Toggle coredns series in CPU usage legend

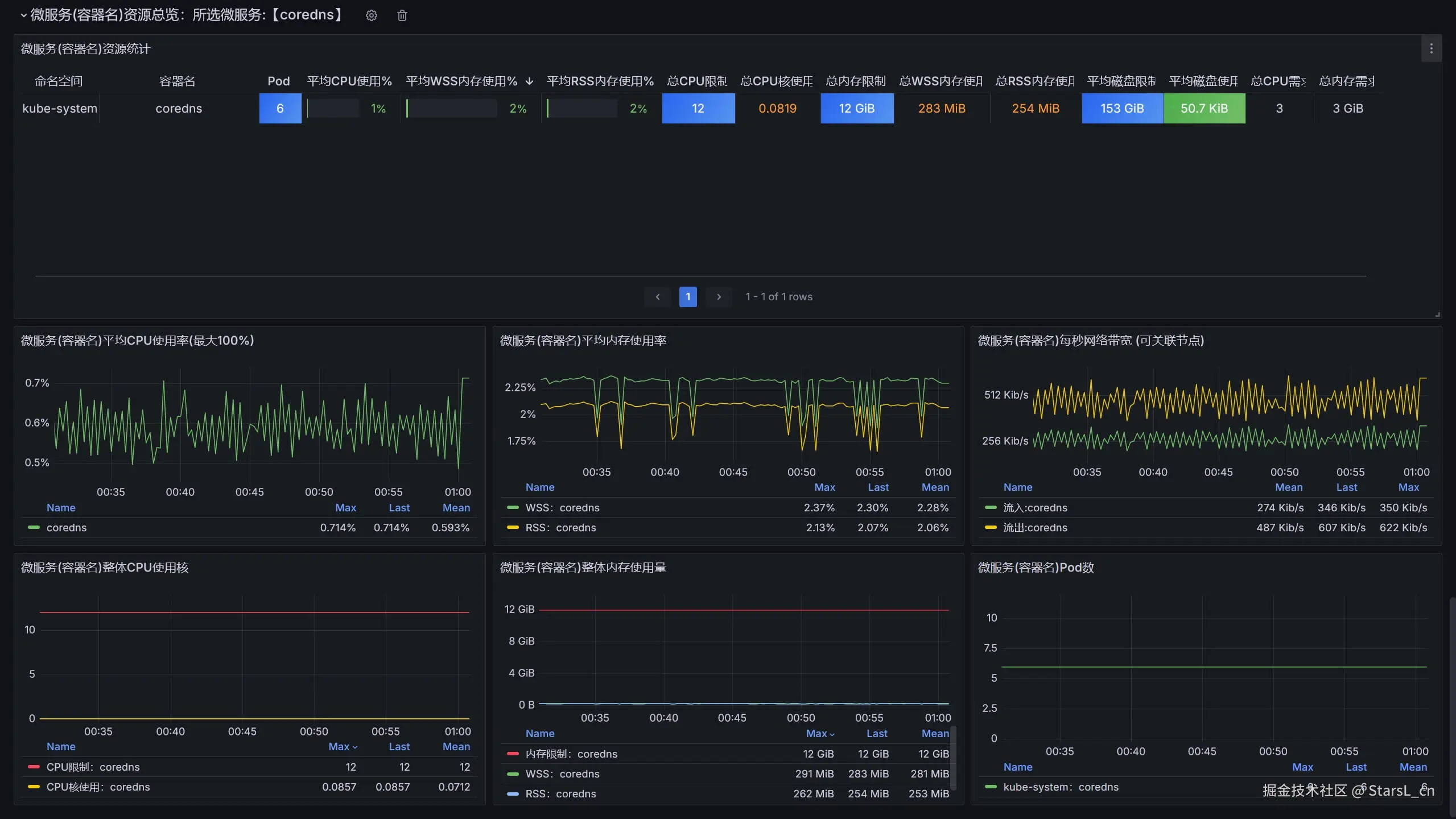pyautogui.click(x=66, y=528)
